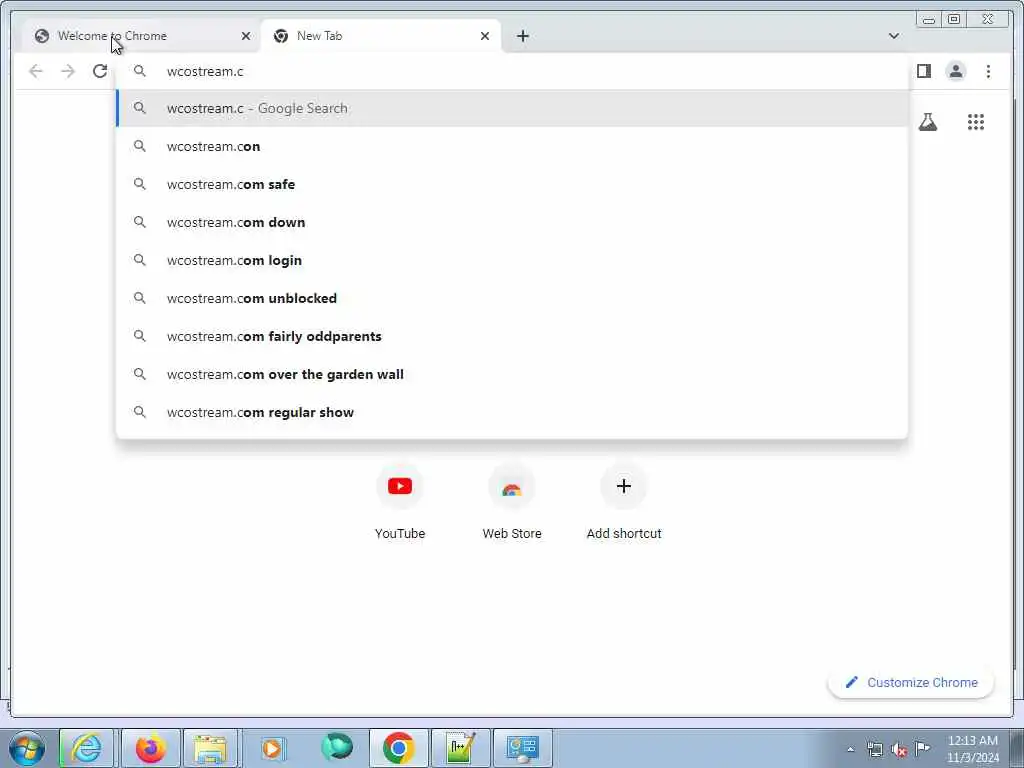Expand the tab search dropdown arrow
Image resolution: width=1024 pixels, height=768 pixels.
click(893, 36)
